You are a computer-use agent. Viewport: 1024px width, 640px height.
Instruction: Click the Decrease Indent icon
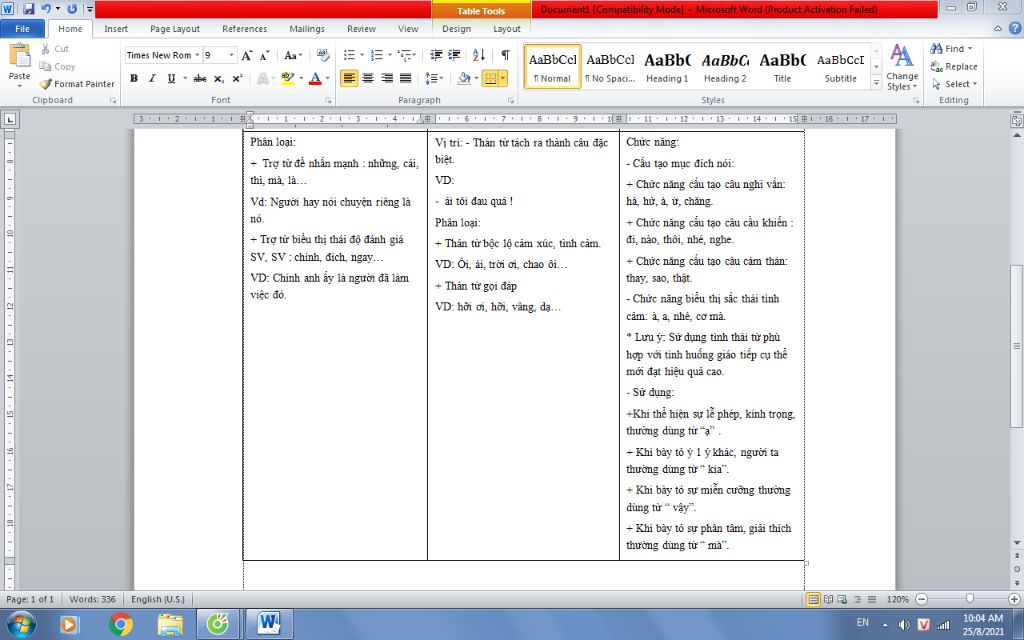(x=436, y=56)
